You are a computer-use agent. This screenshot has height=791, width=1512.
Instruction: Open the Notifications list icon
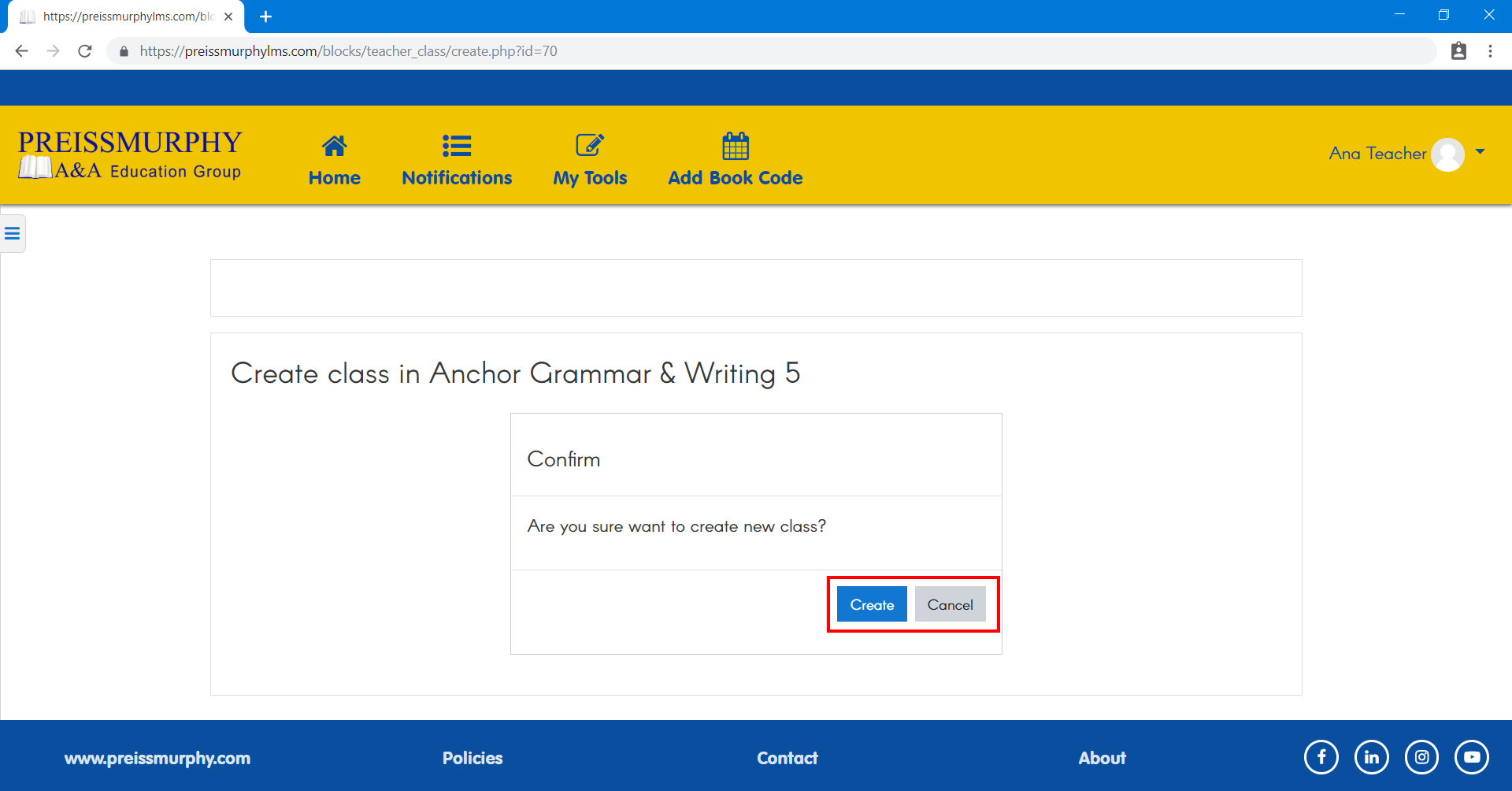coord(457,147)
